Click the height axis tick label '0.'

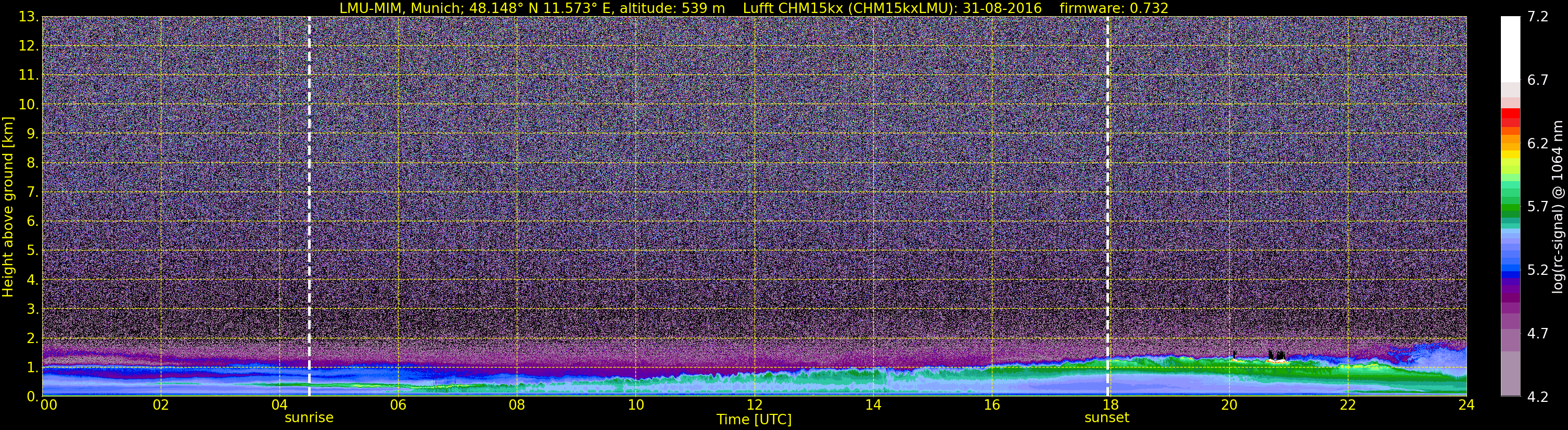32,396
